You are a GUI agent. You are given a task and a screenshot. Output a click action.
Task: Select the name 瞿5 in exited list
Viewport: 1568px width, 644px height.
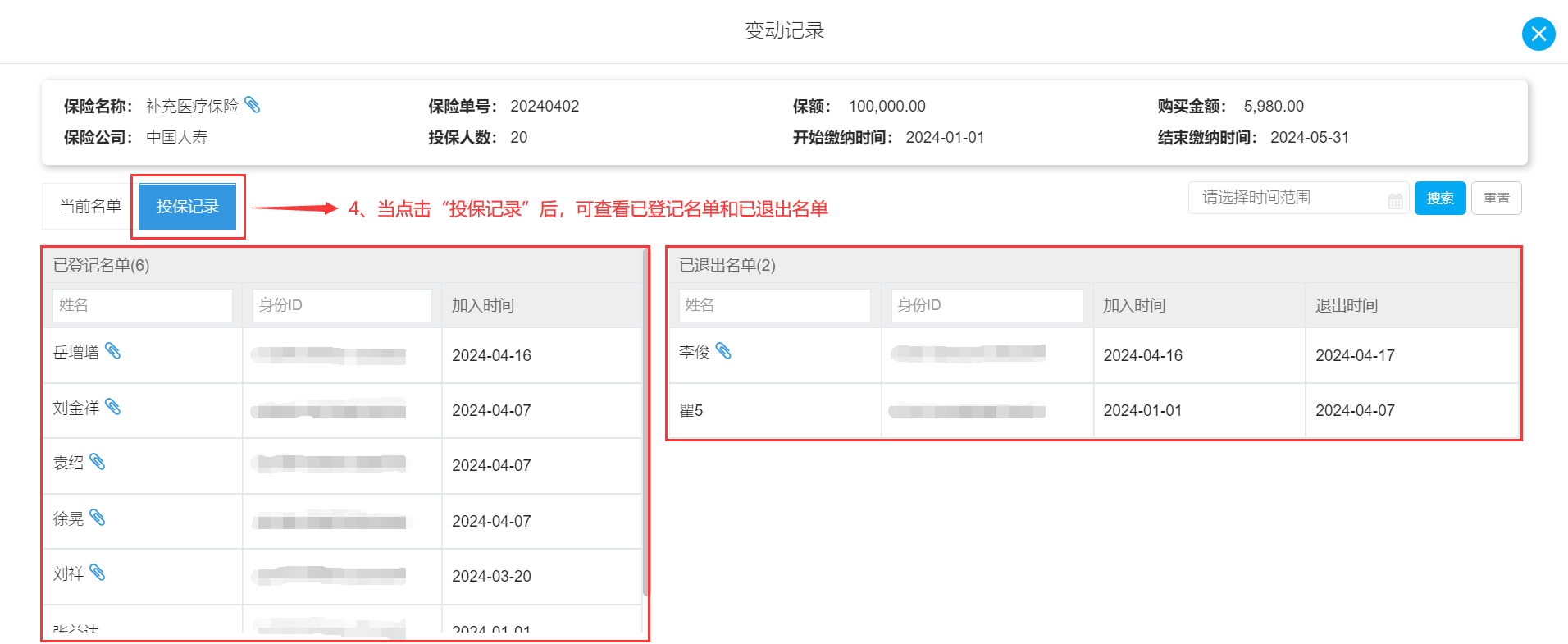691,410
